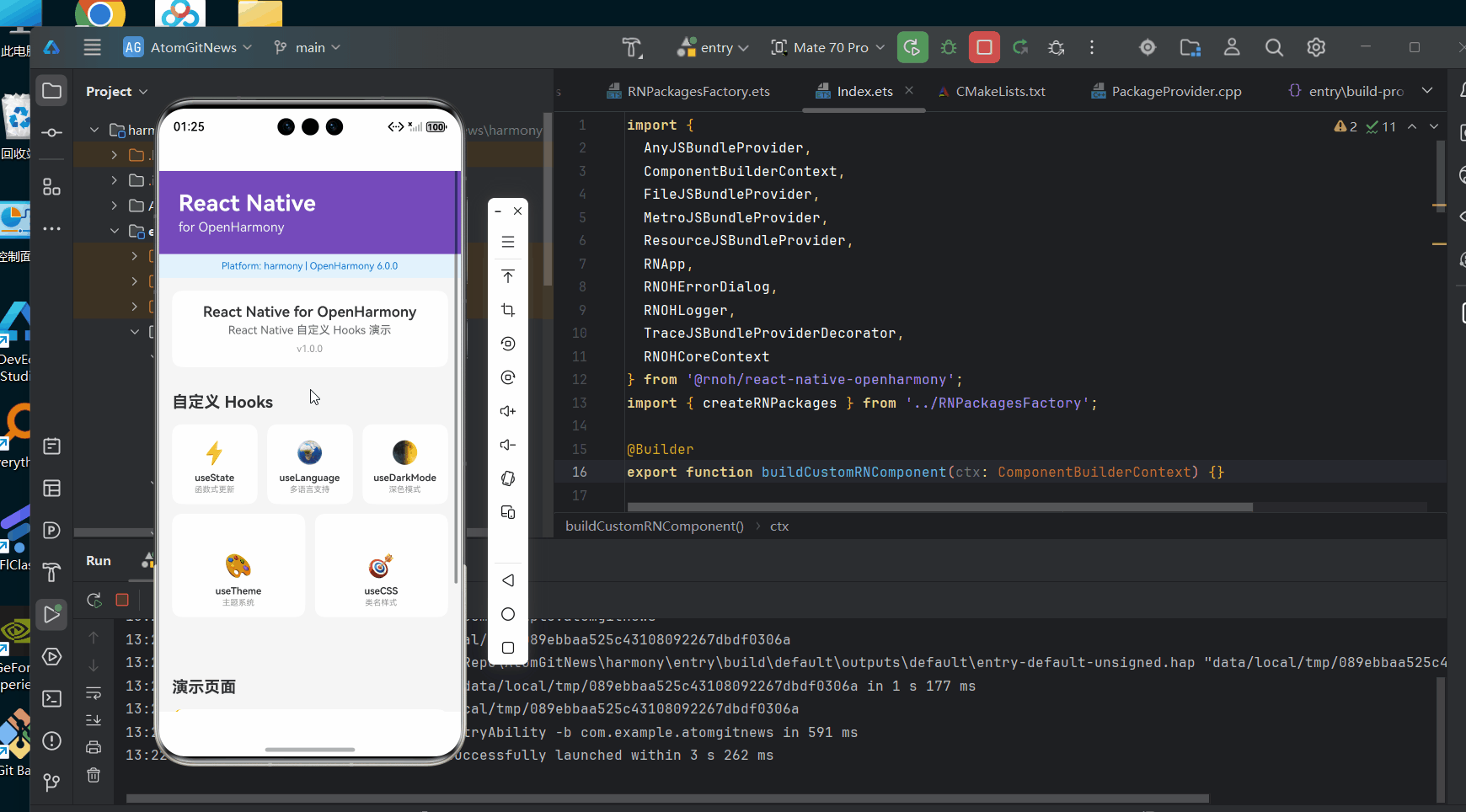The image size is (1466, 812).
Task: Open the Project view selector dropdown
Action: (117, 91)
